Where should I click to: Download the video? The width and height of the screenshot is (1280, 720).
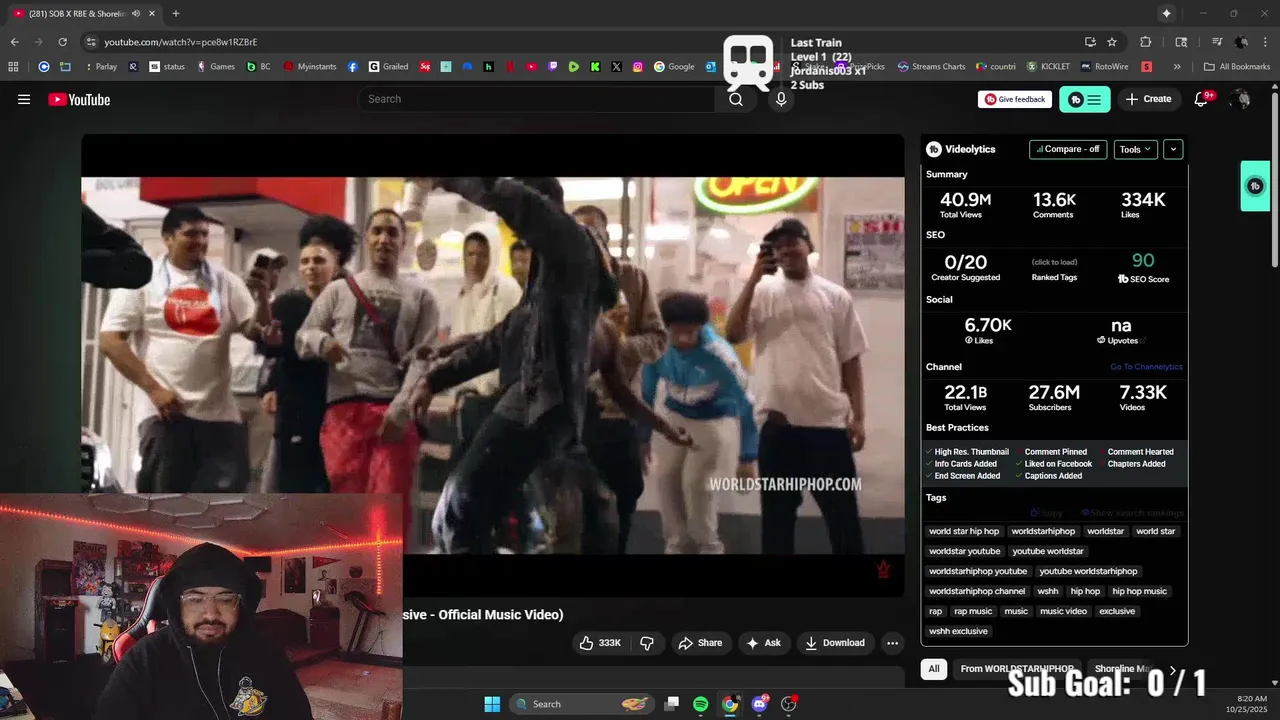(x=835, y=643)
